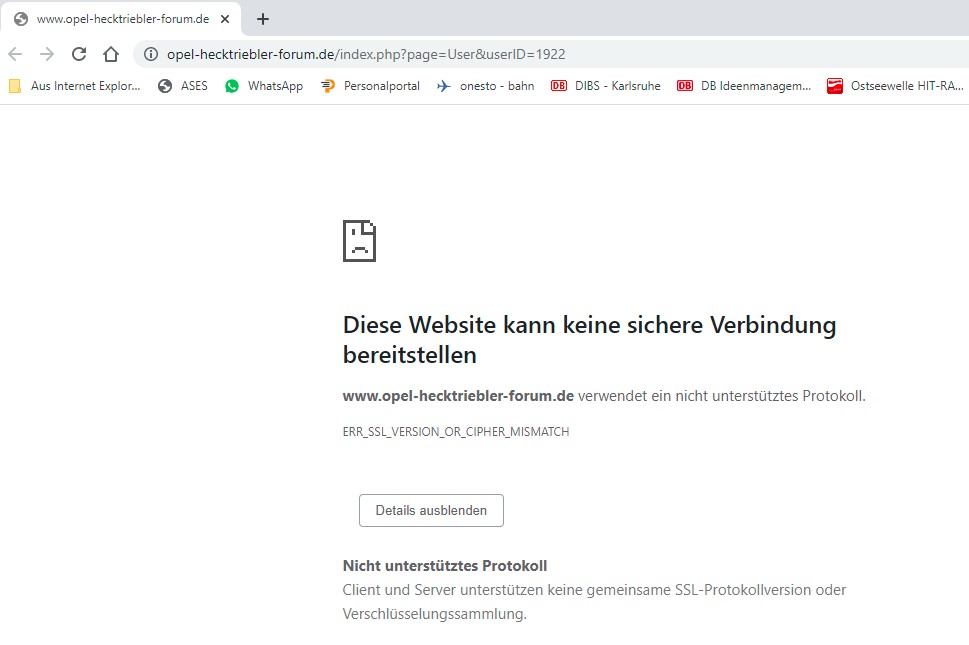Image resolution: width=969 pixels, height=645 pixels.
Task: Open a new tab with plus button
Action: pos(263,19)
